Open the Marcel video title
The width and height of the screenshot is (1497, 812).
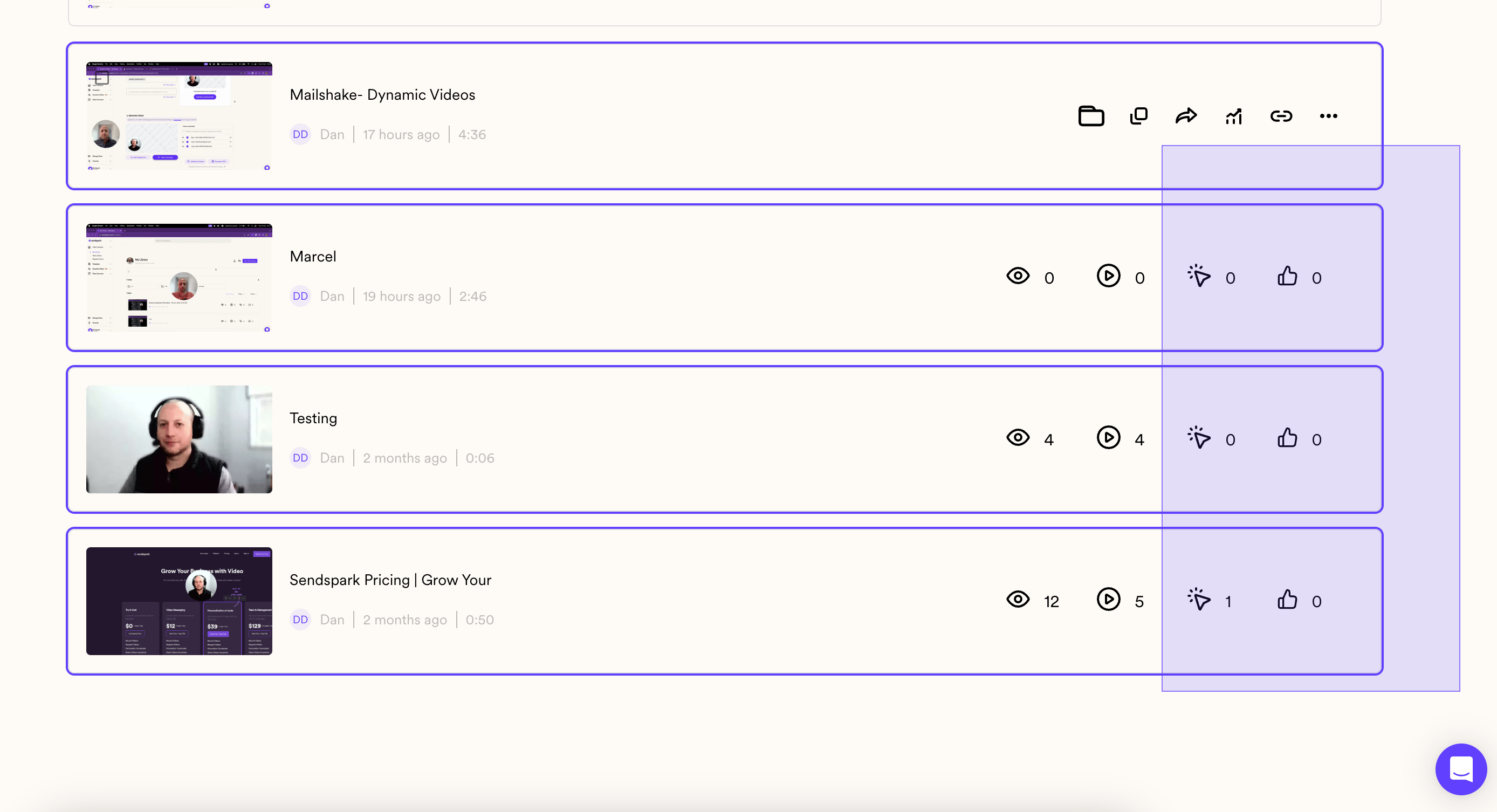[313, 256]
